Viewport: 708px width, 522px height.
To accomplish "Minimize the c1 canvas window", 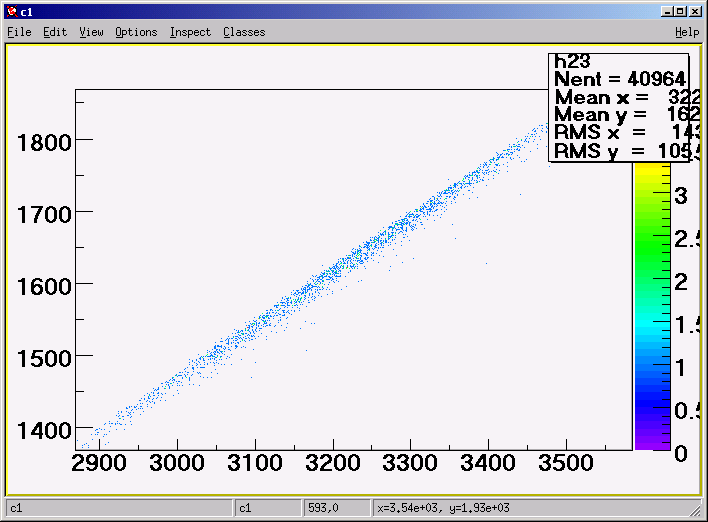I will [x=666, y=11].
